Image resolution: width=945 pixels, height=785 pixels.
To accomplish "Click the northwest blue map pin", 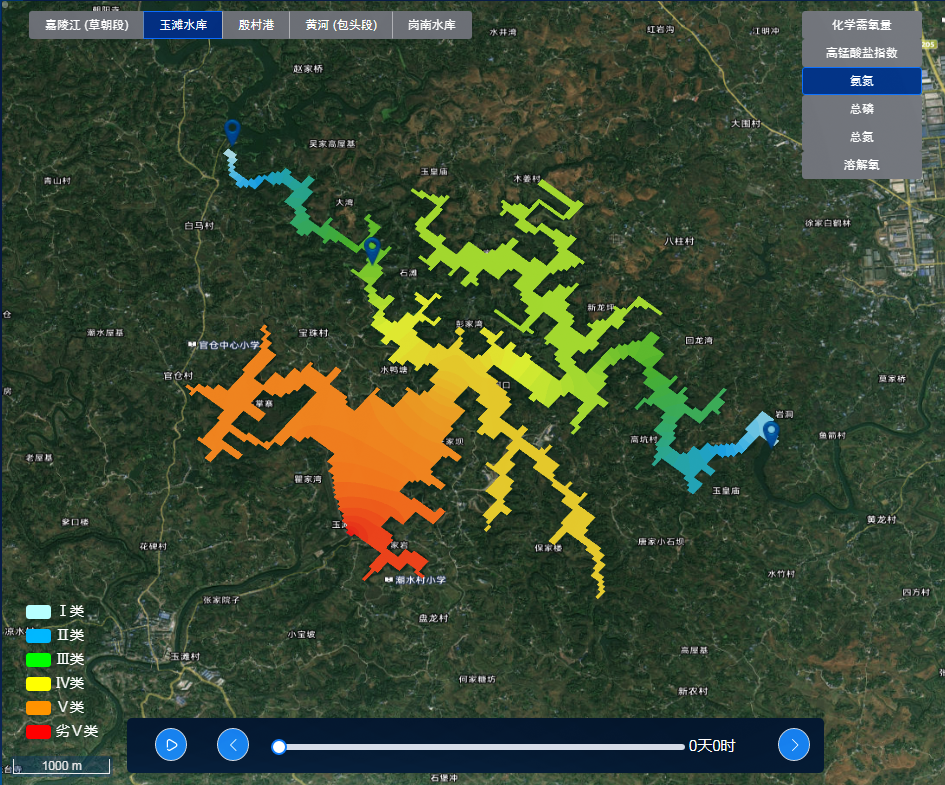I will [232, 131].
